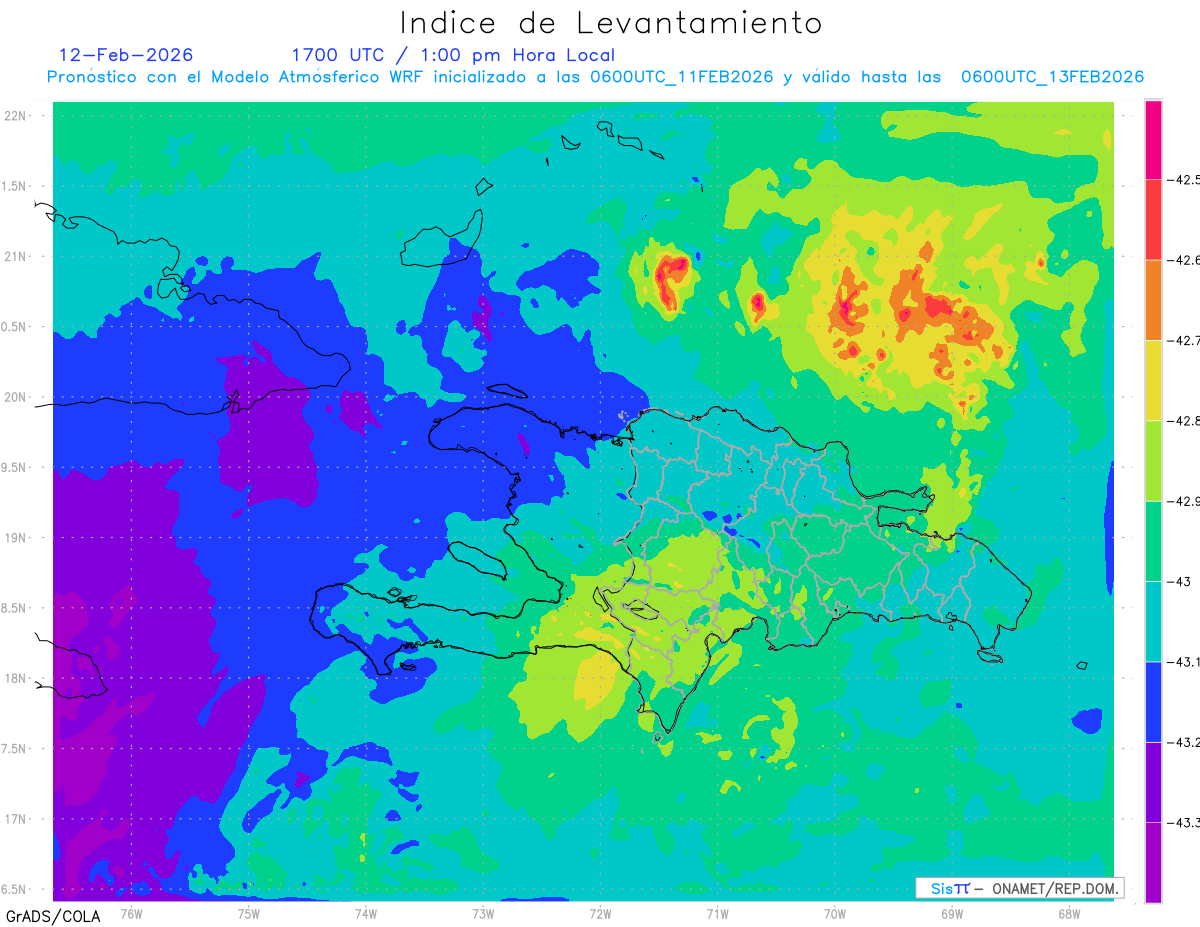1200x927 pixels.
Task: Click the '68W' longitude label
Action: [1068, 913]
